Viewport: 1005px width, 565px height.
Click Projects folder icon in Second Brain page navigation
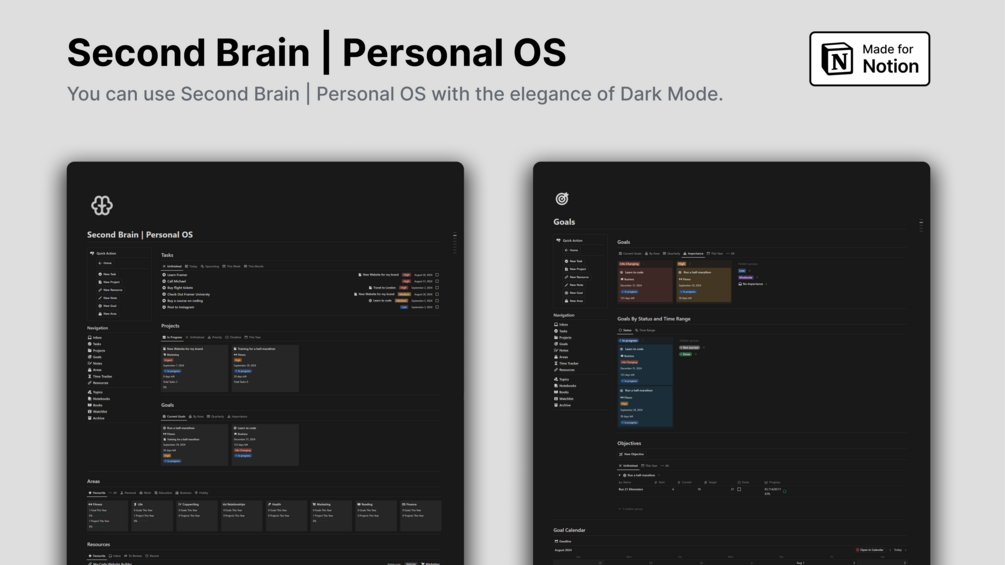90,350
